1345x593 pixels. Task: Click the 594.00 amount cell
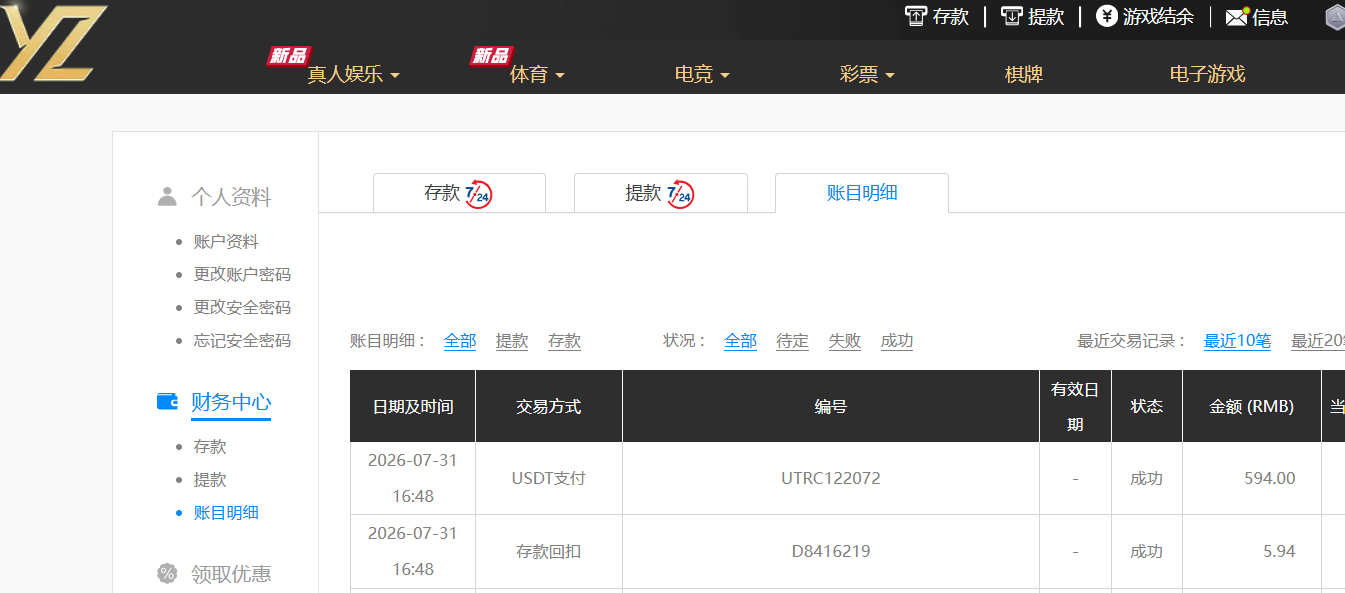coord(1252,478)
